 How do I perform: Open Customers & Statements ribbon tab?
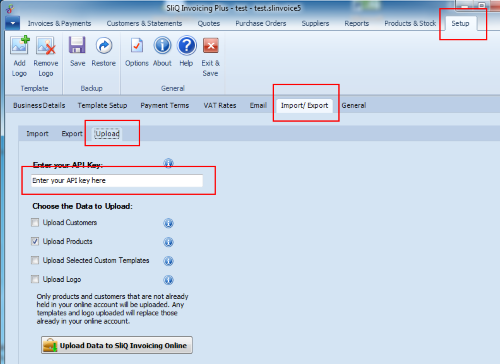point(144,23)
